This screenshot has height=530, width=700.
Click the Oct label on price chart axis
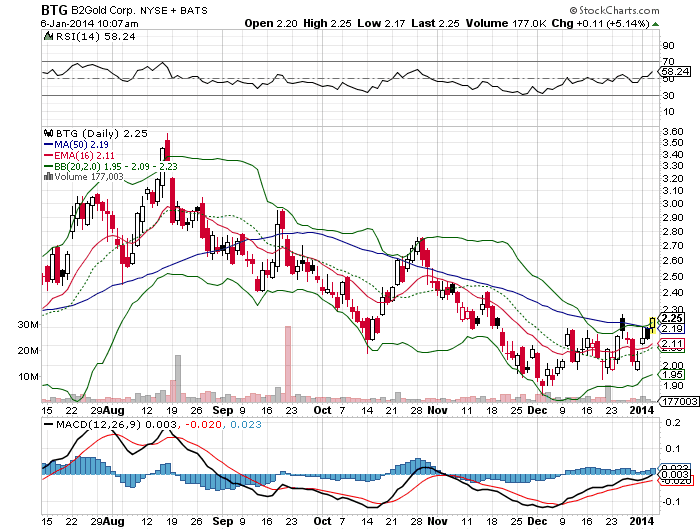322,410
